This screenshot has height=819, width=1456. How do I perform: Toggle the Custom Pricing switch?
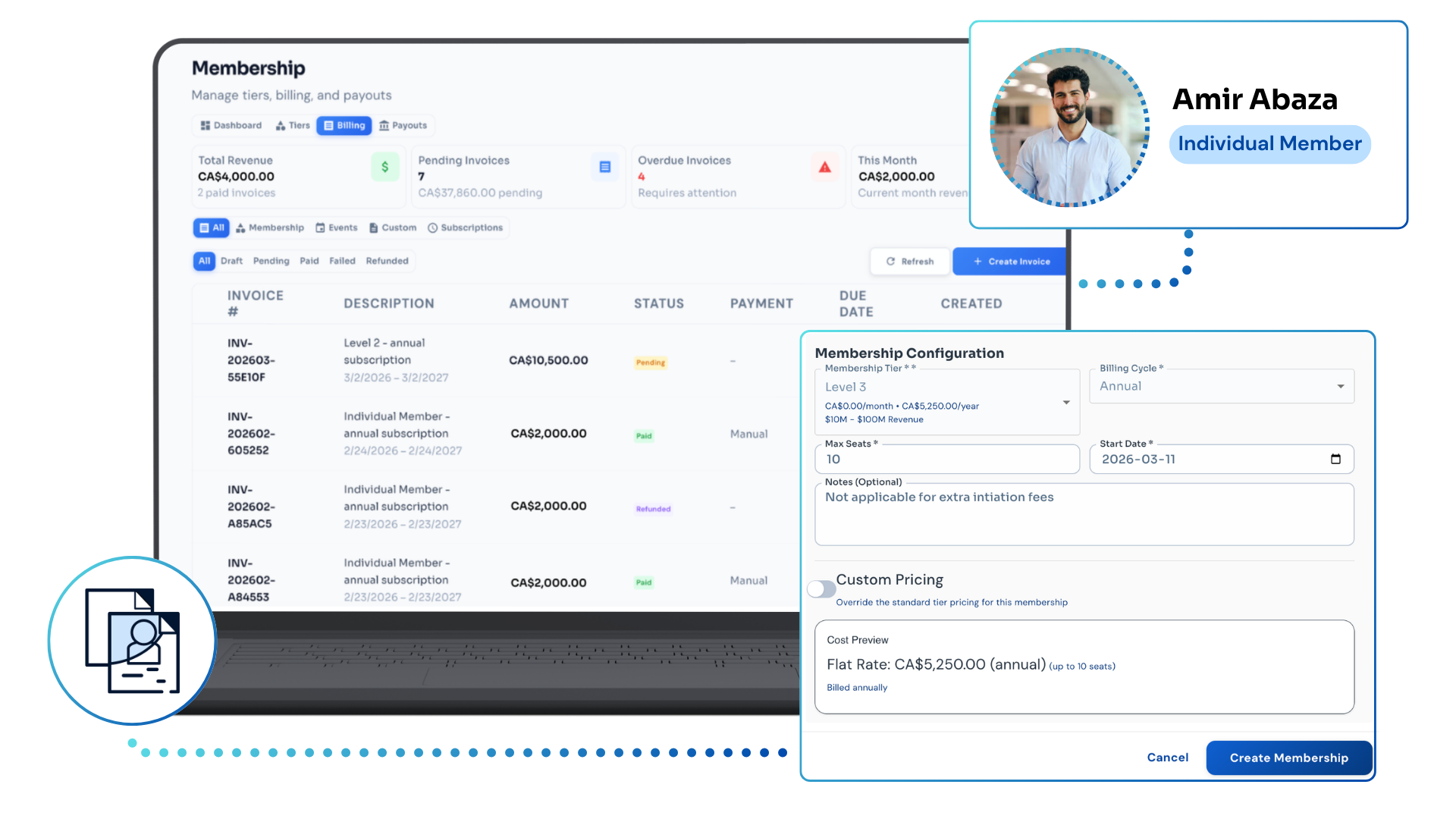click(821, 589)
